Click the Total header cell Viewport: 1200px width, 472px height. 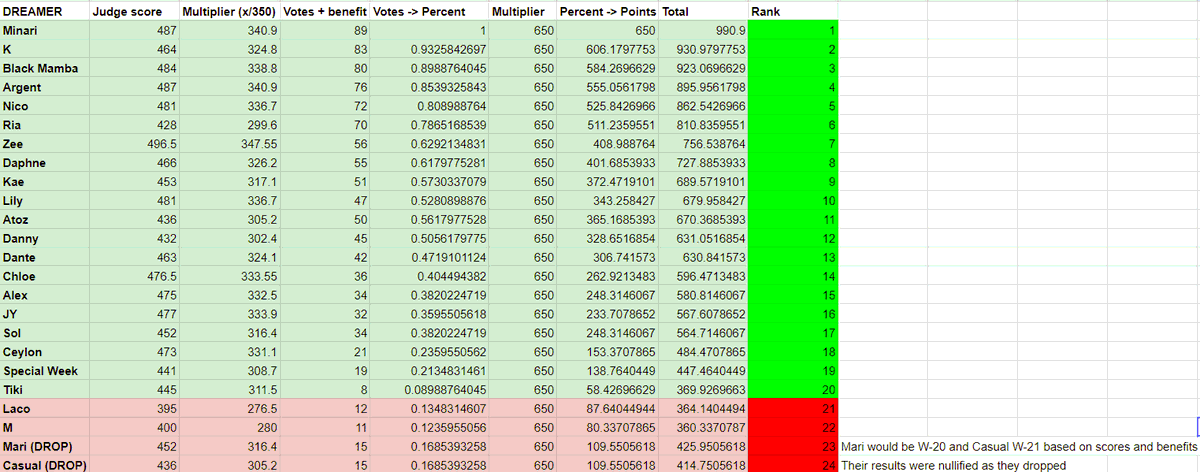tap(703, 12)
